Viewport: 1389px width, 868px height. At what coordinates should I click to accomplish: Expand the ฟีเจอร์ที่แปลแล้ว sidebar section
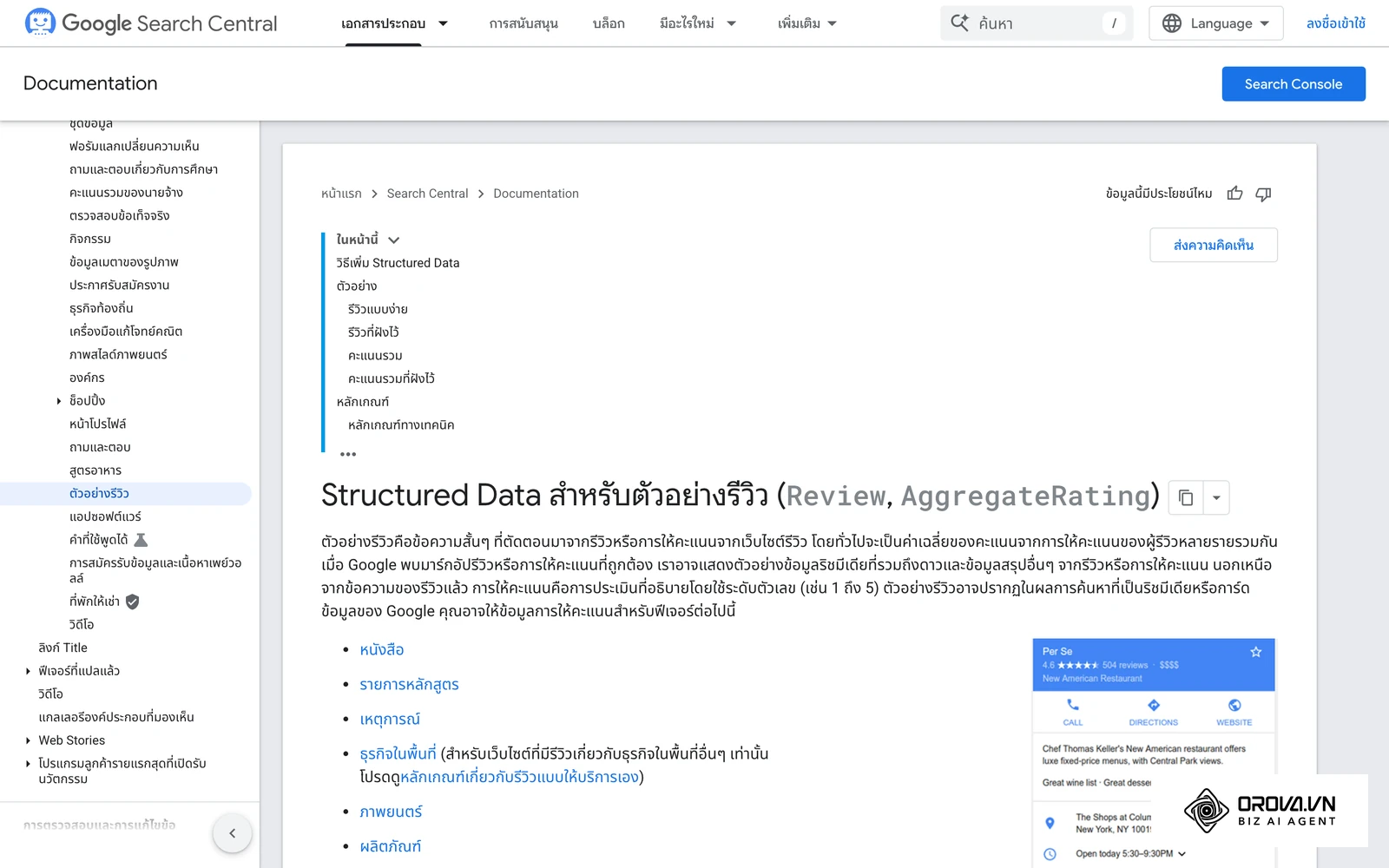coord(28,671)
